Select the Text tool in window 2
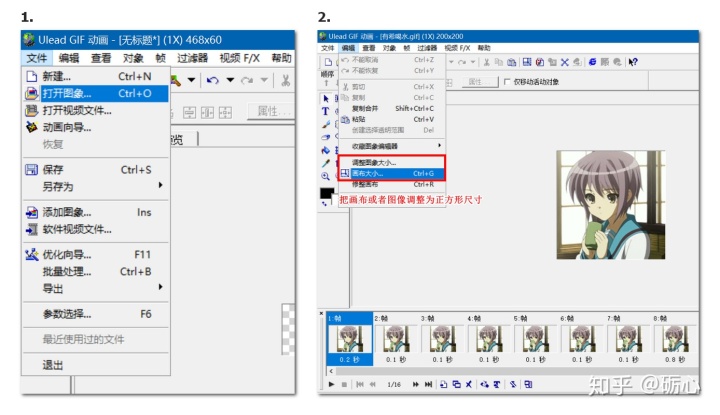 [x=326, y=112]
